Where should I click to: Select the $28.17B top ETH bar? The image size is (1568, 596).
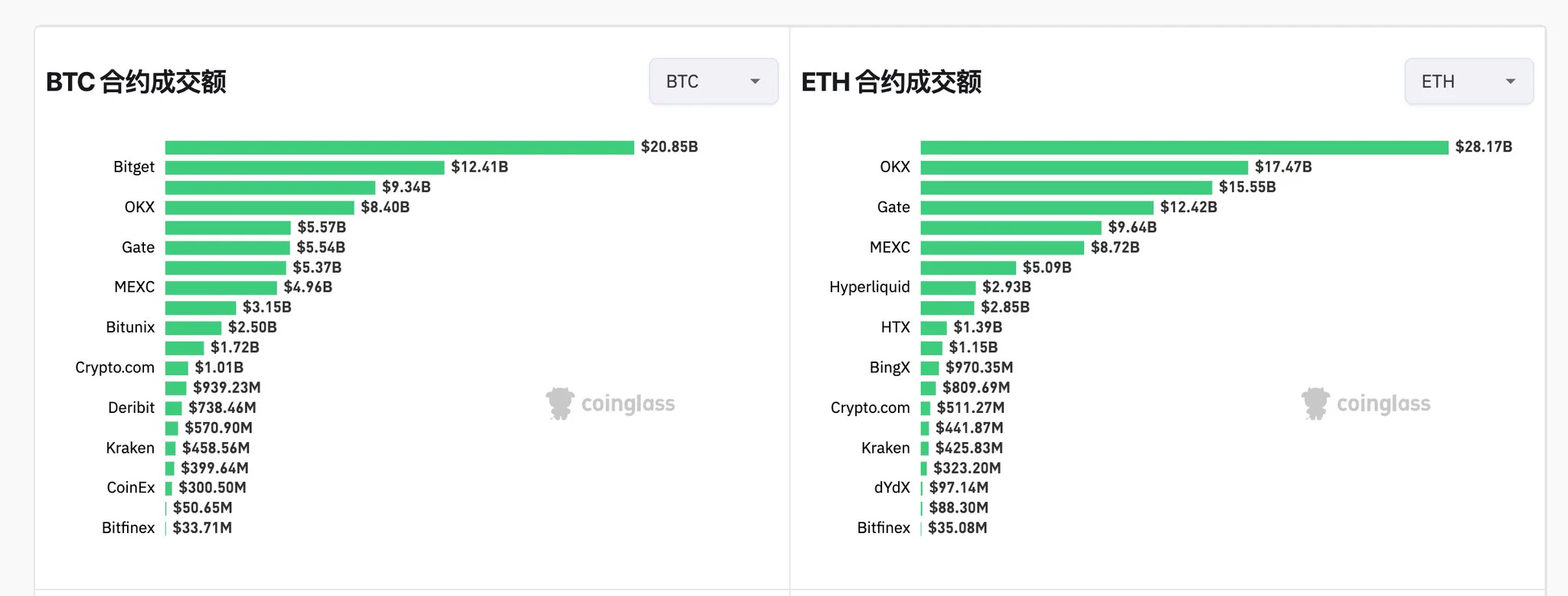[1184, 147]
